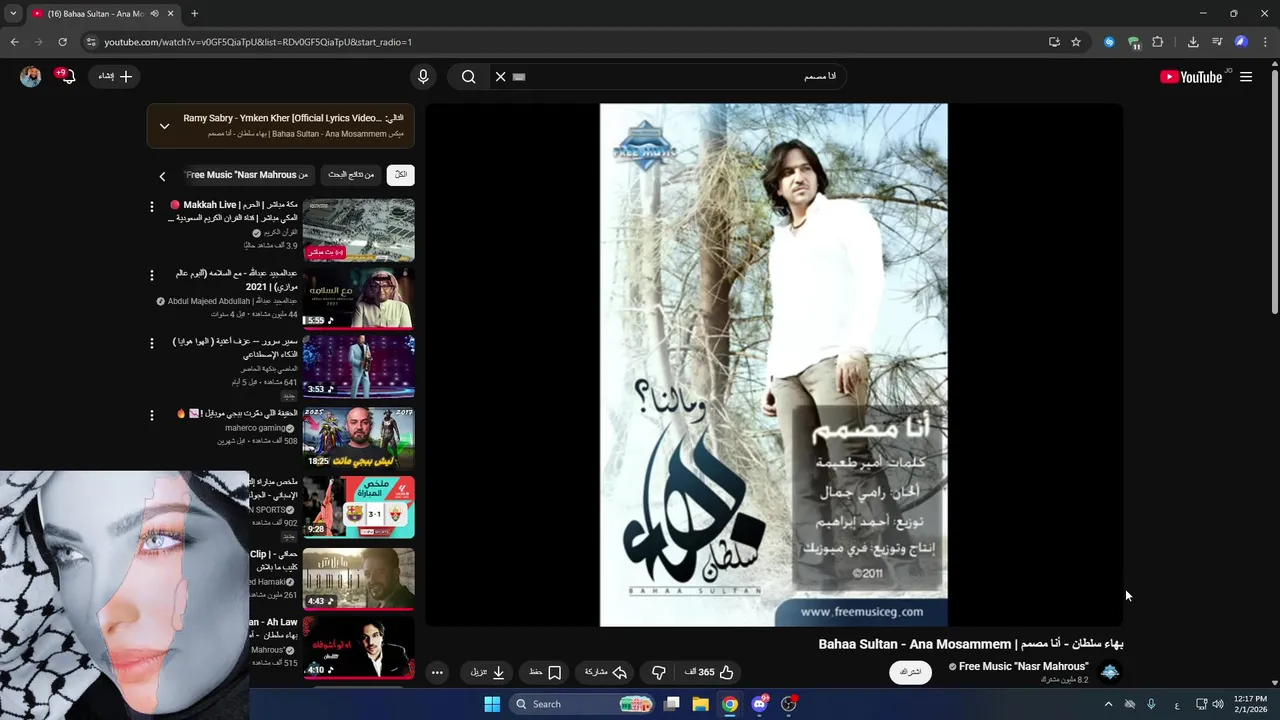This screenshot has width=1280, height=720.
Task: Select the 'من نتائج البحث' filter chip
Action: click(x=351, y=175)
